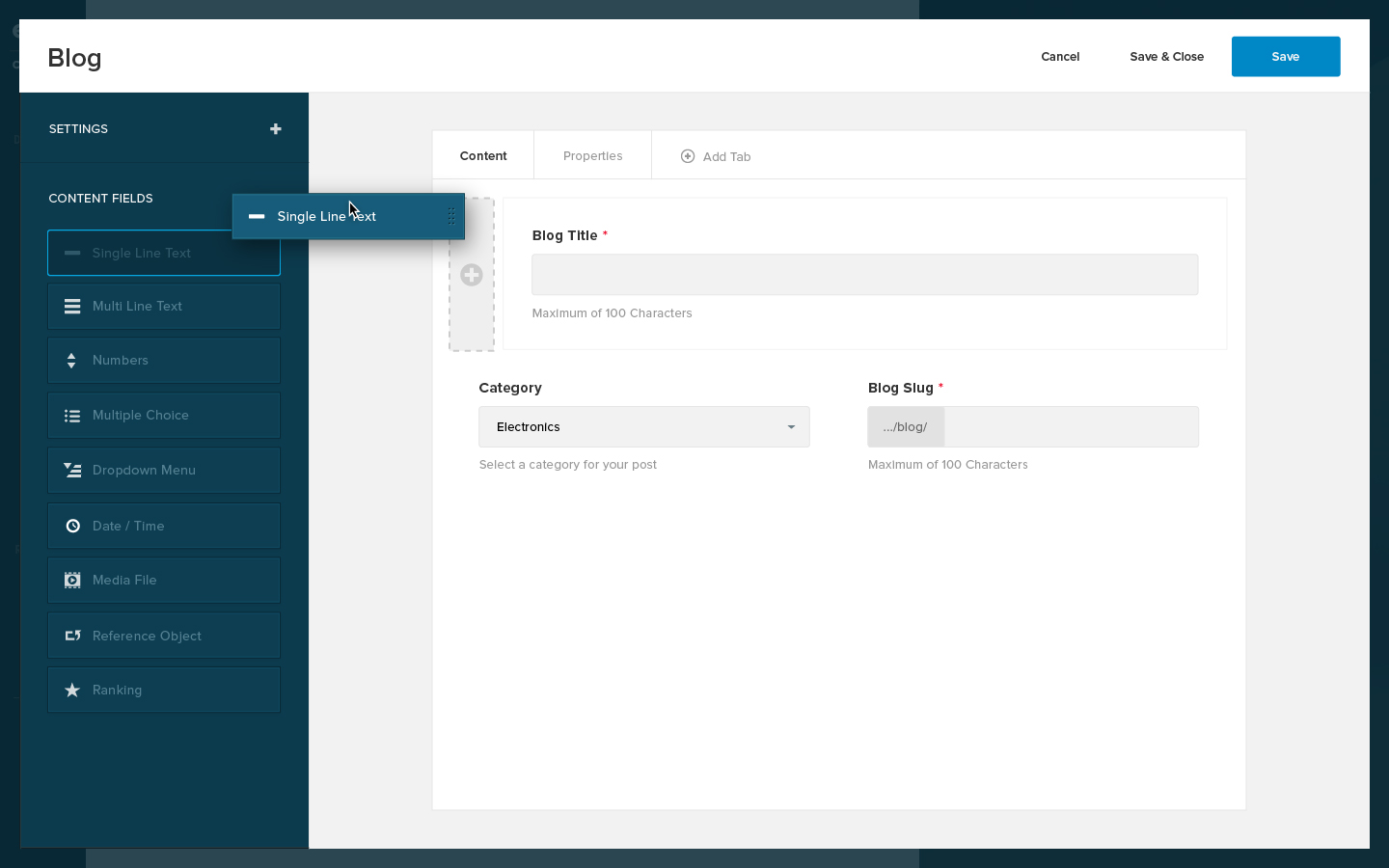Click the Dropdown Menu field icon
The height and width of the screenshot is (868, 1389).
pos(72,470)
